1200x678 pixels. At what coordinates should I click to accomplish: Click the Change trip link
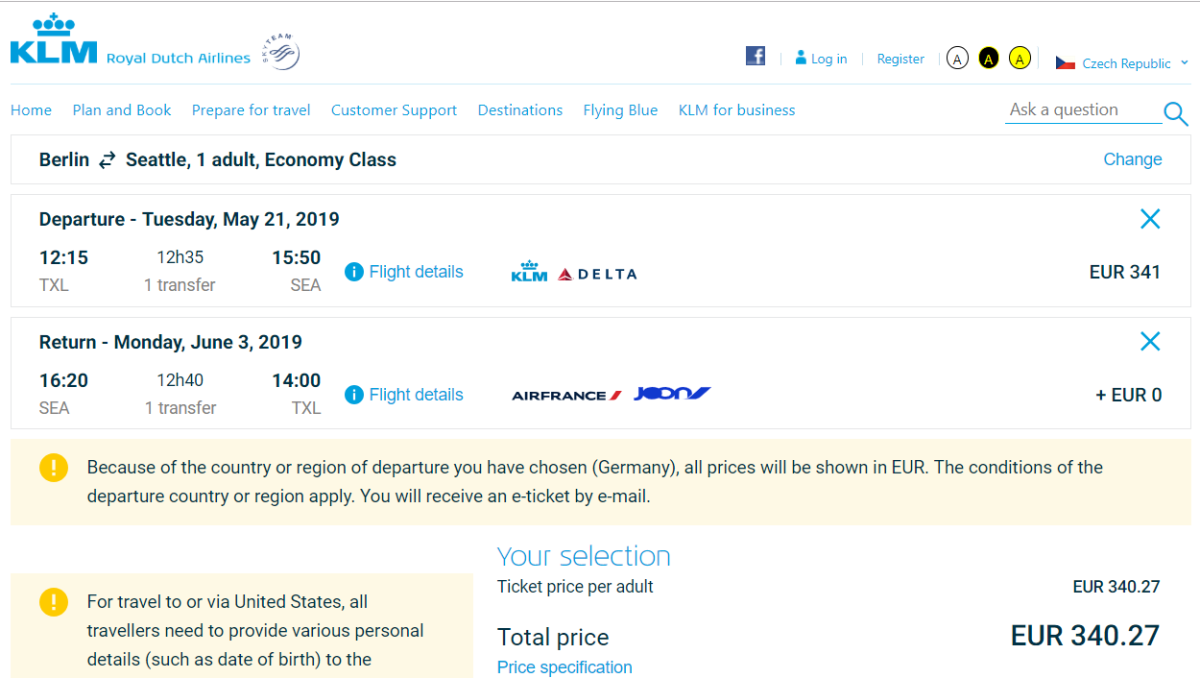(x=1132, y=159)
